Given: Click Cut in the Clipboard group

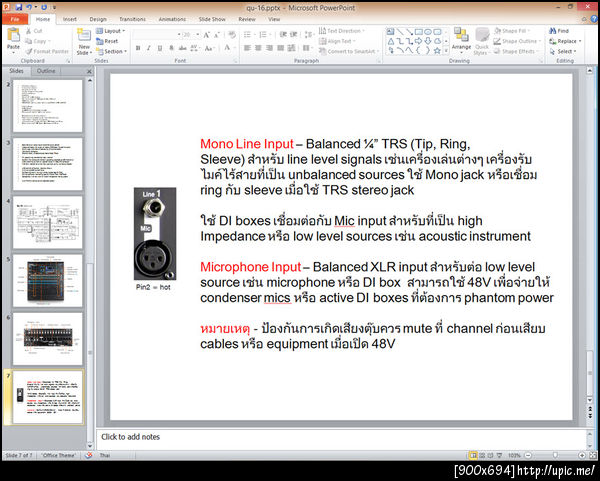Looking at the screenshot, I should (34, 31).
